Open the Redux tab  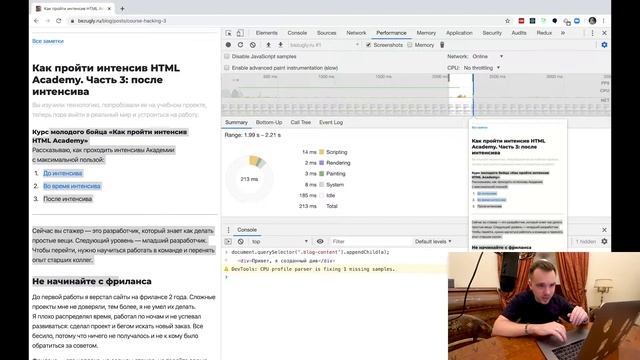(544, 33)
